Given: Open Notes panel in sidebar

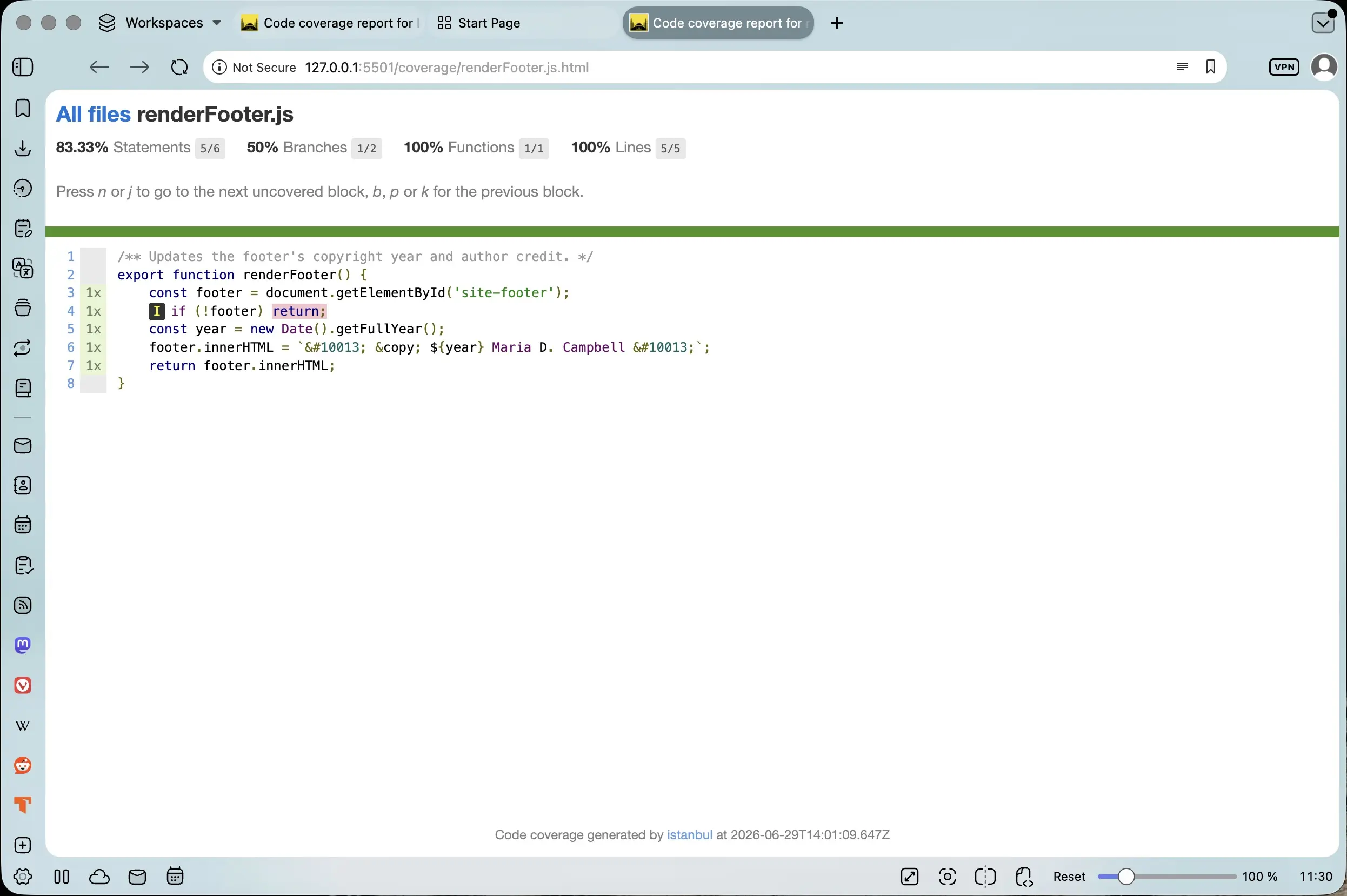Looking at the screenshot, I should (x=23, y=228).
